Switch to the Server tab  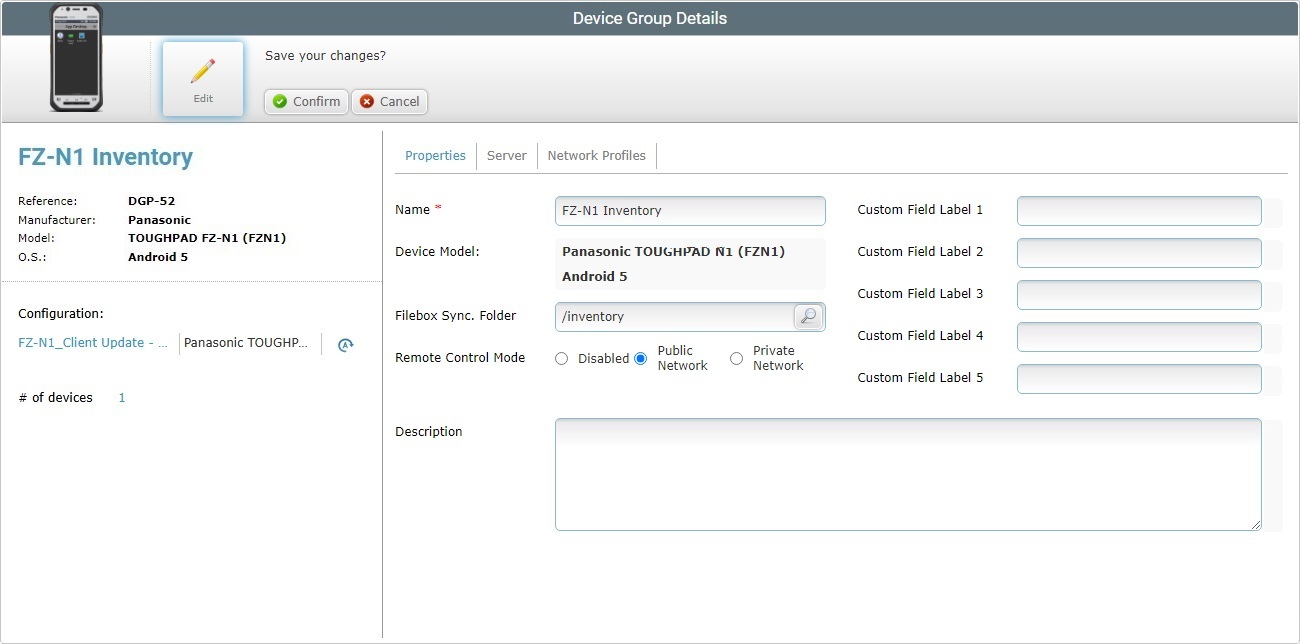click(506, 155)
